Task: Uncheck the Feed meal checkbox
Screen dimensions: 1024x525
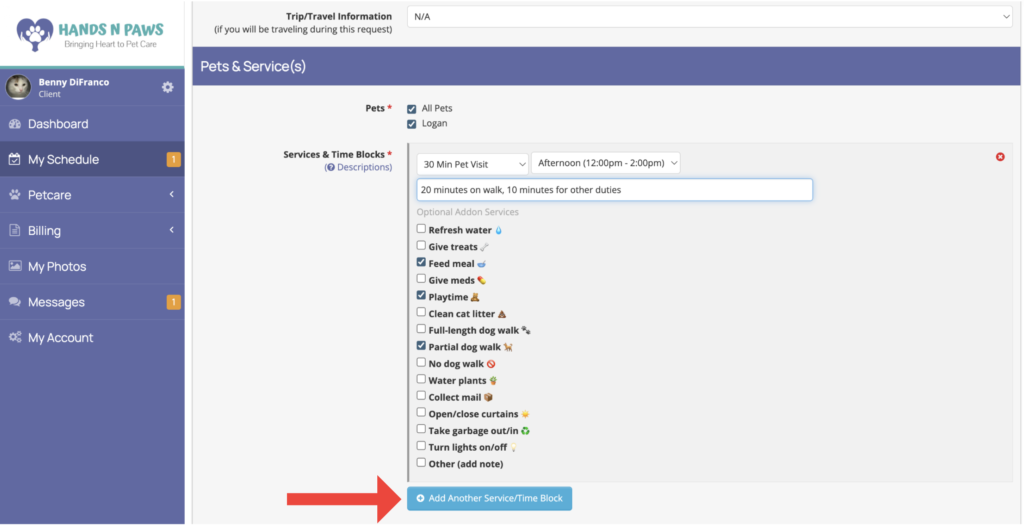Action: click(421, 262)
